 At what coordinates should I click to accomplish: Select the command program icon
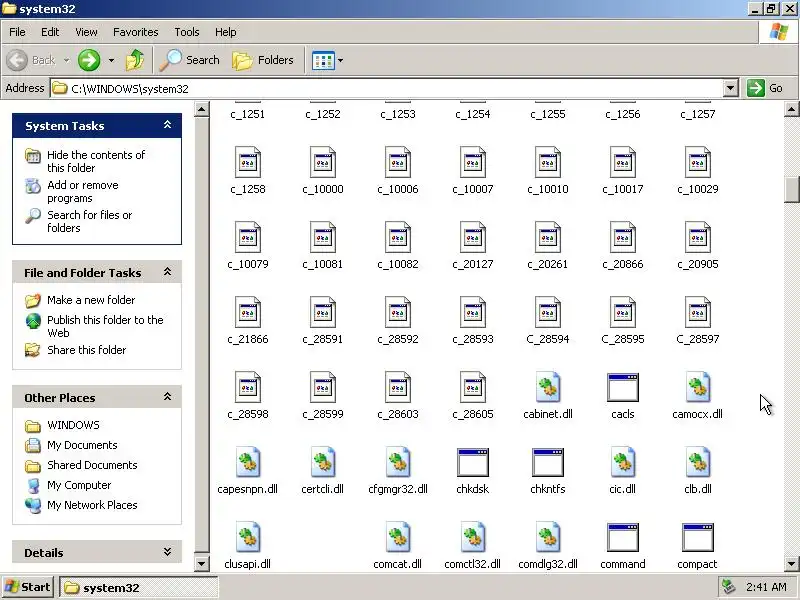(x=622, y=537)
